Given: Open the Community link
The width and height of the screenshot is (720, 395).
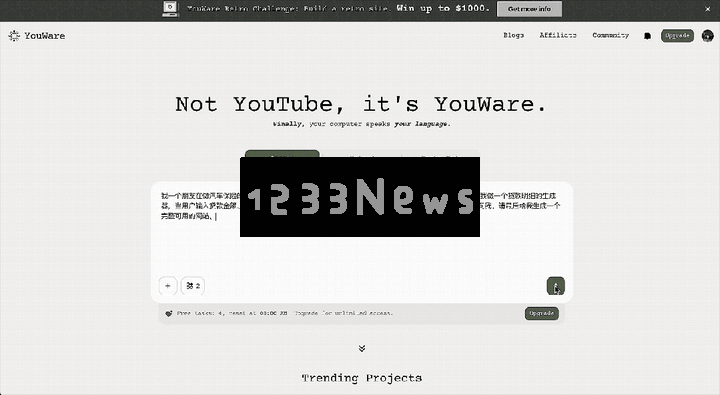Looking at the screenshot, I should pos(610,35).
